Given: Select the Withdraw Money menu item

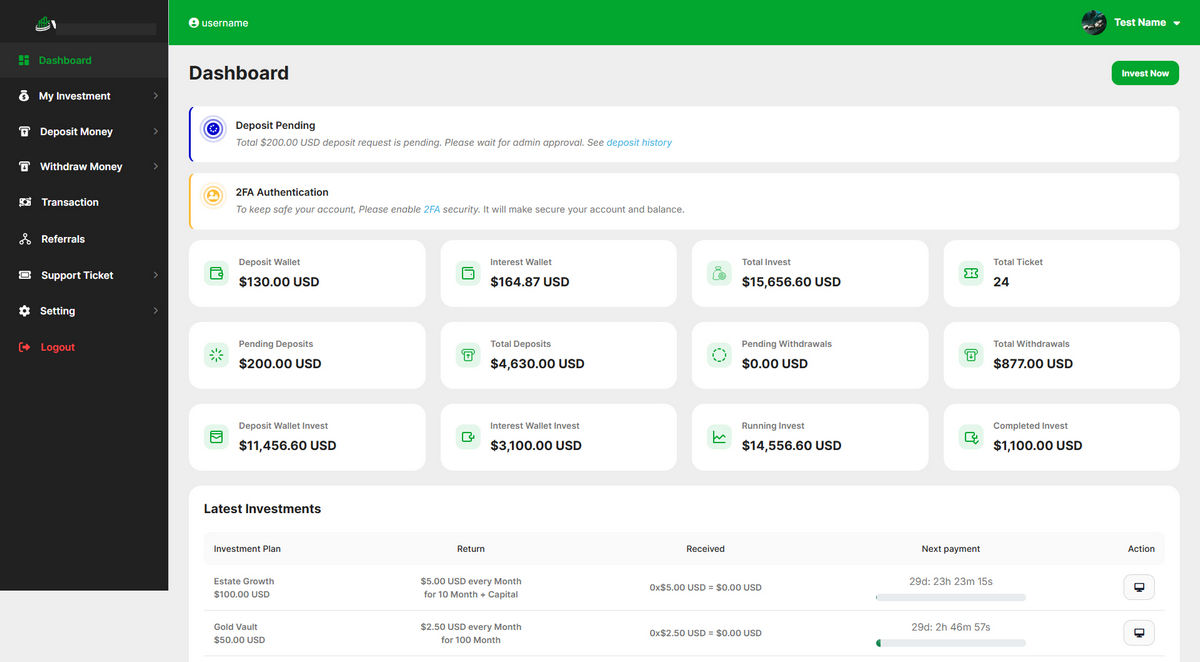Looking at the screenshot, I should [x=84, y=166].
